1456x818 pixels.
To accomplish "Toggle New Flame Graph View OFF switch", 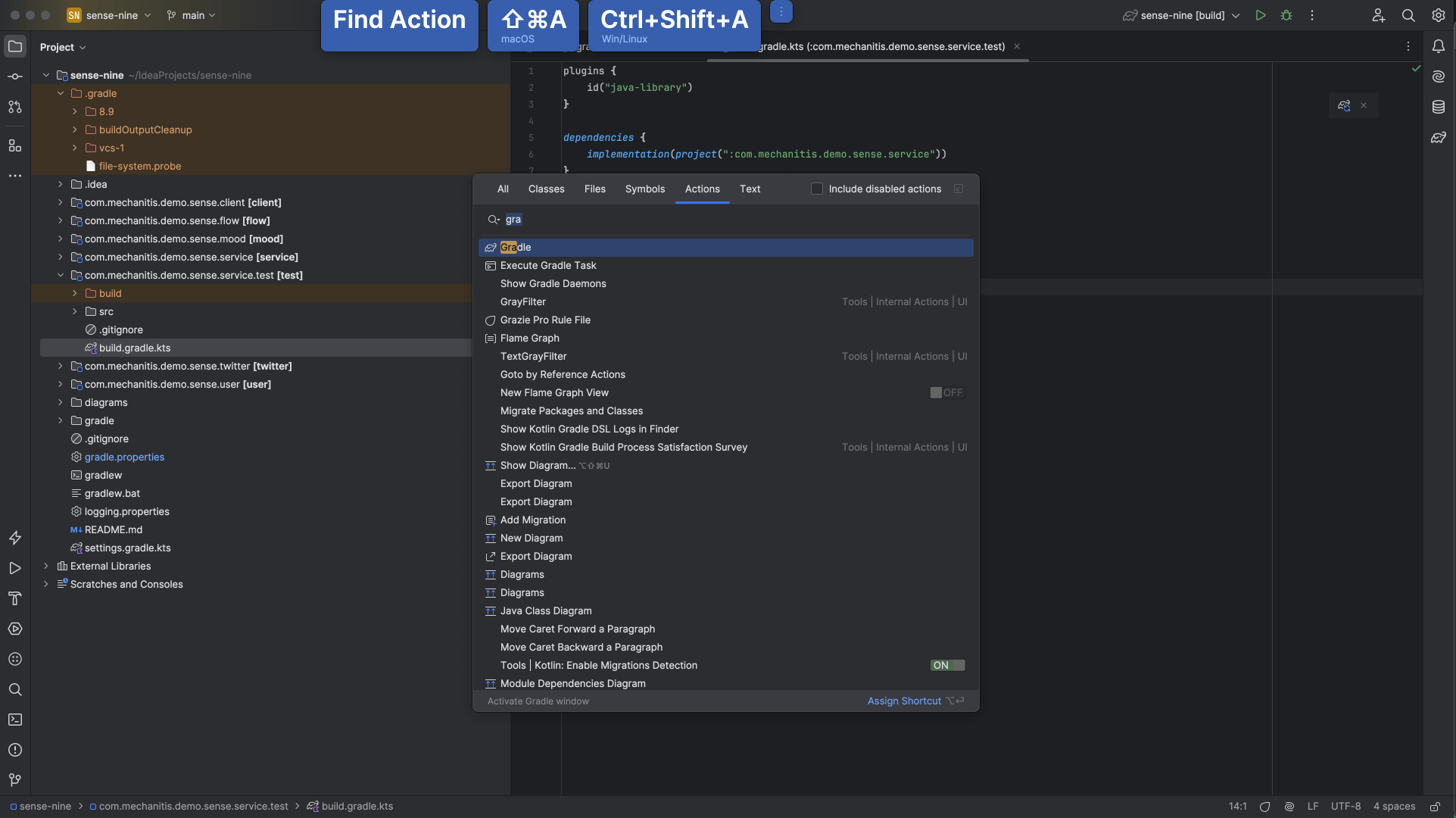I will pyautogui.click(x=946, y=392).
